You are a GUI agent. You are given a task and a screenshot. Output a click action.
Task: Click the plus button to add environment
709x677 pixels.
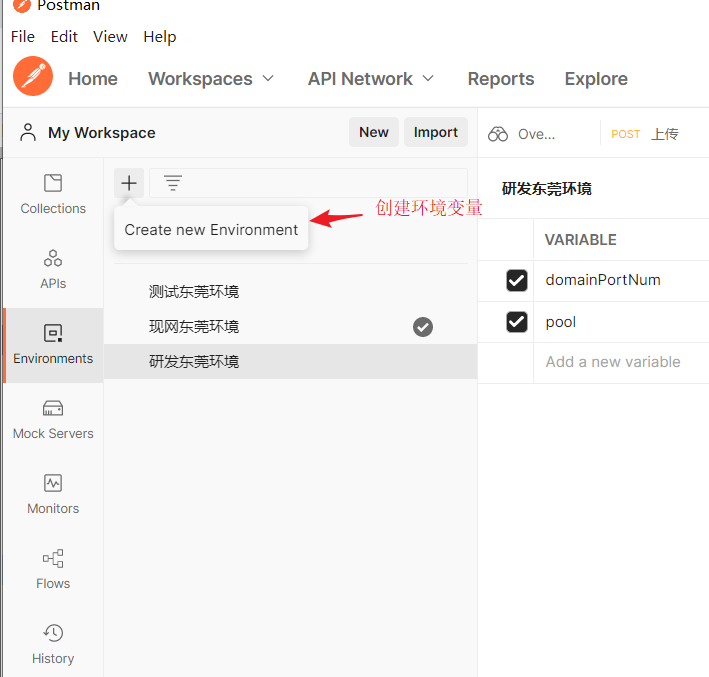tap(129, 183)
